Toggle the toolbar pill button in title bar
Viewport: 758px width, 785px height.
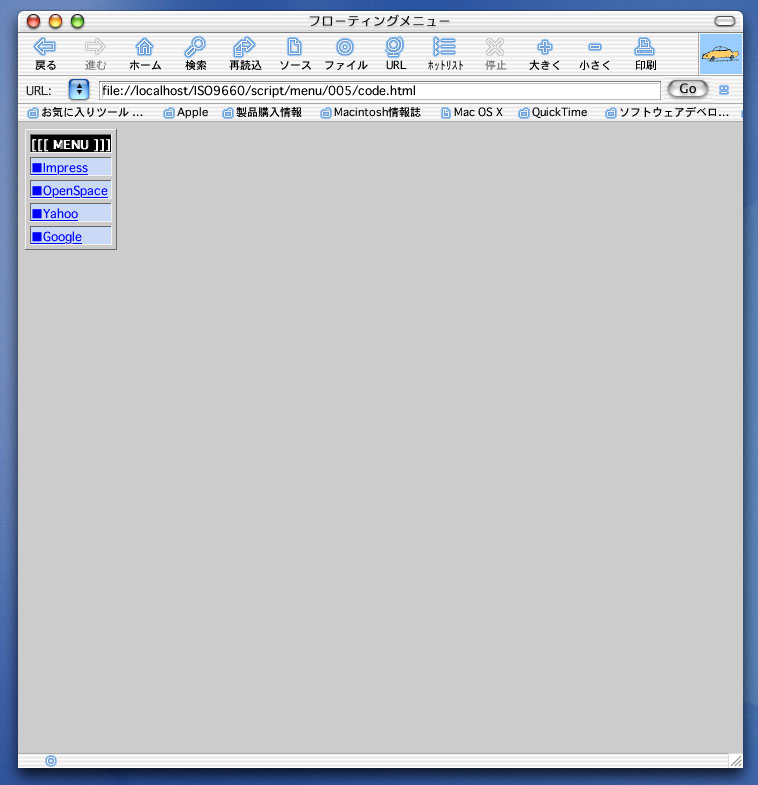724,21
